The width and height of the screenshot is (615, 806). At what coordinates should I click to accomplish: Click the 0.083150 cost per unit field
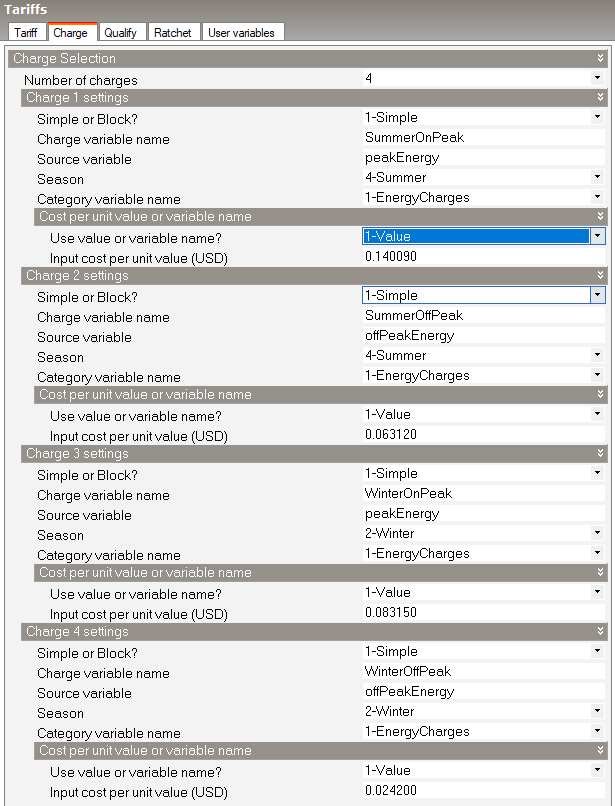click(x=480, y=613)
